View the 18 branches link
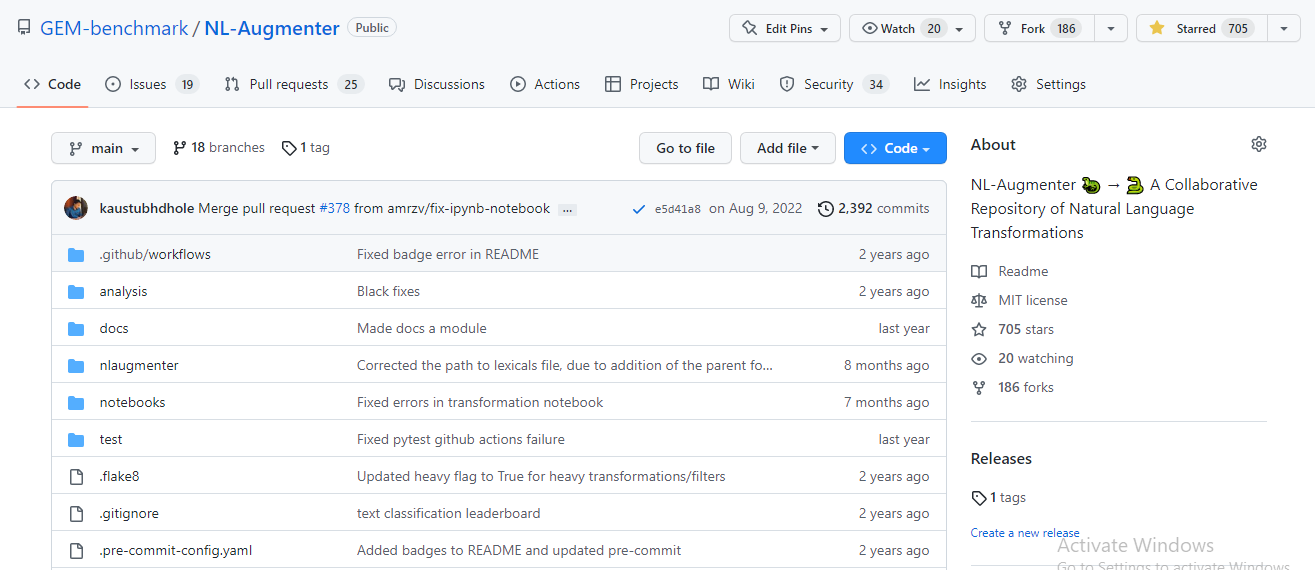 pos(219,148)
